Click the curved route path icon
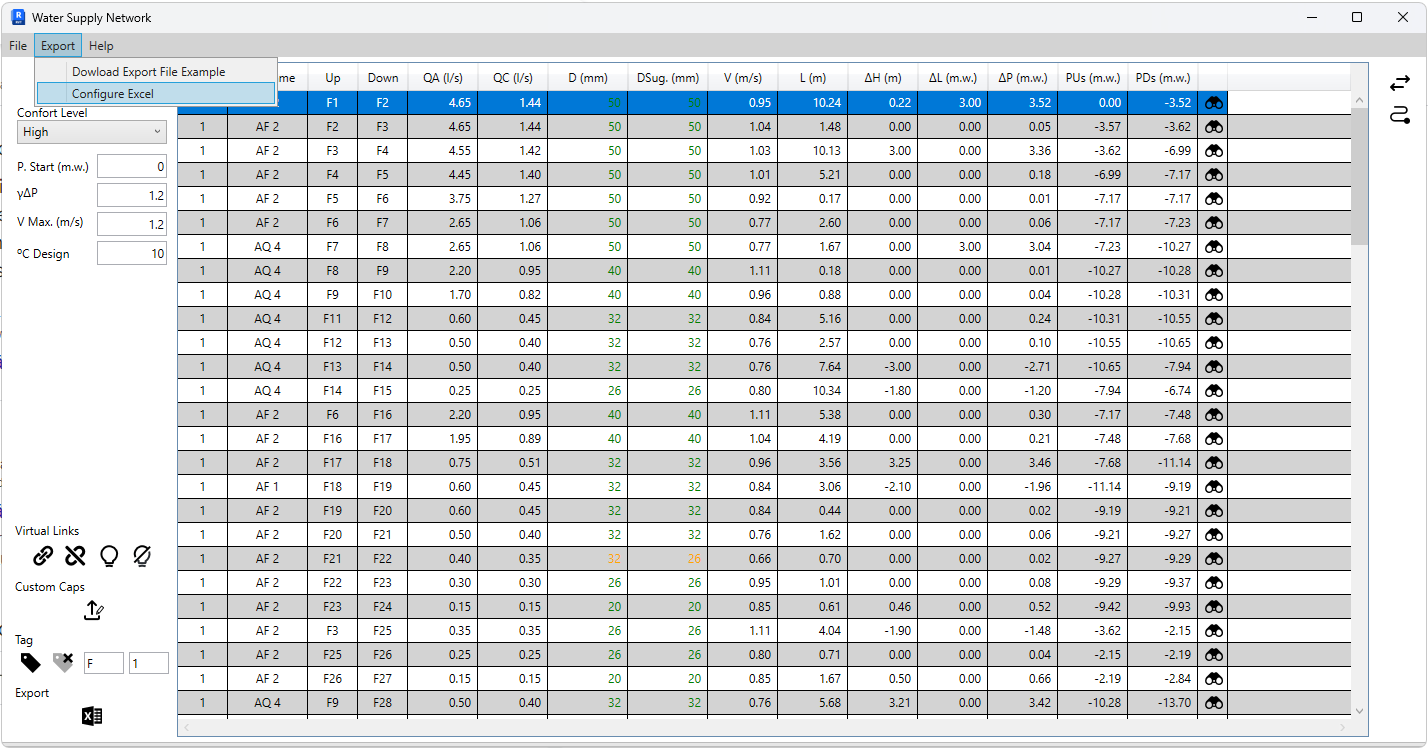 [x=1400, y=115]
